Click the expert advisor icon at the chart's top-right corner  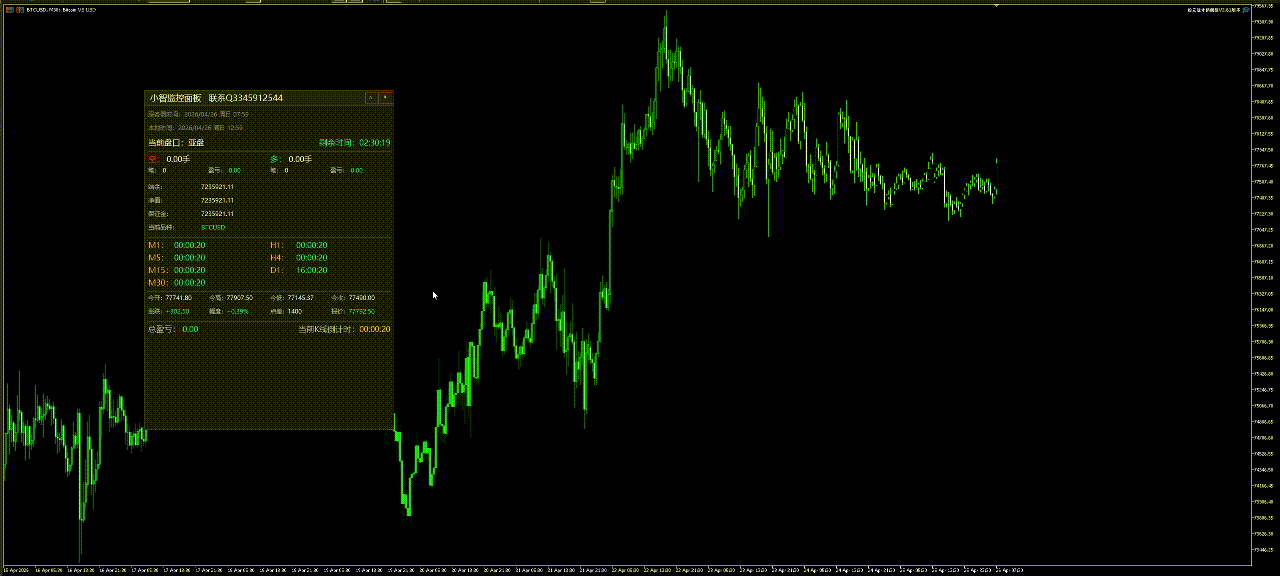coord(1248,9)
